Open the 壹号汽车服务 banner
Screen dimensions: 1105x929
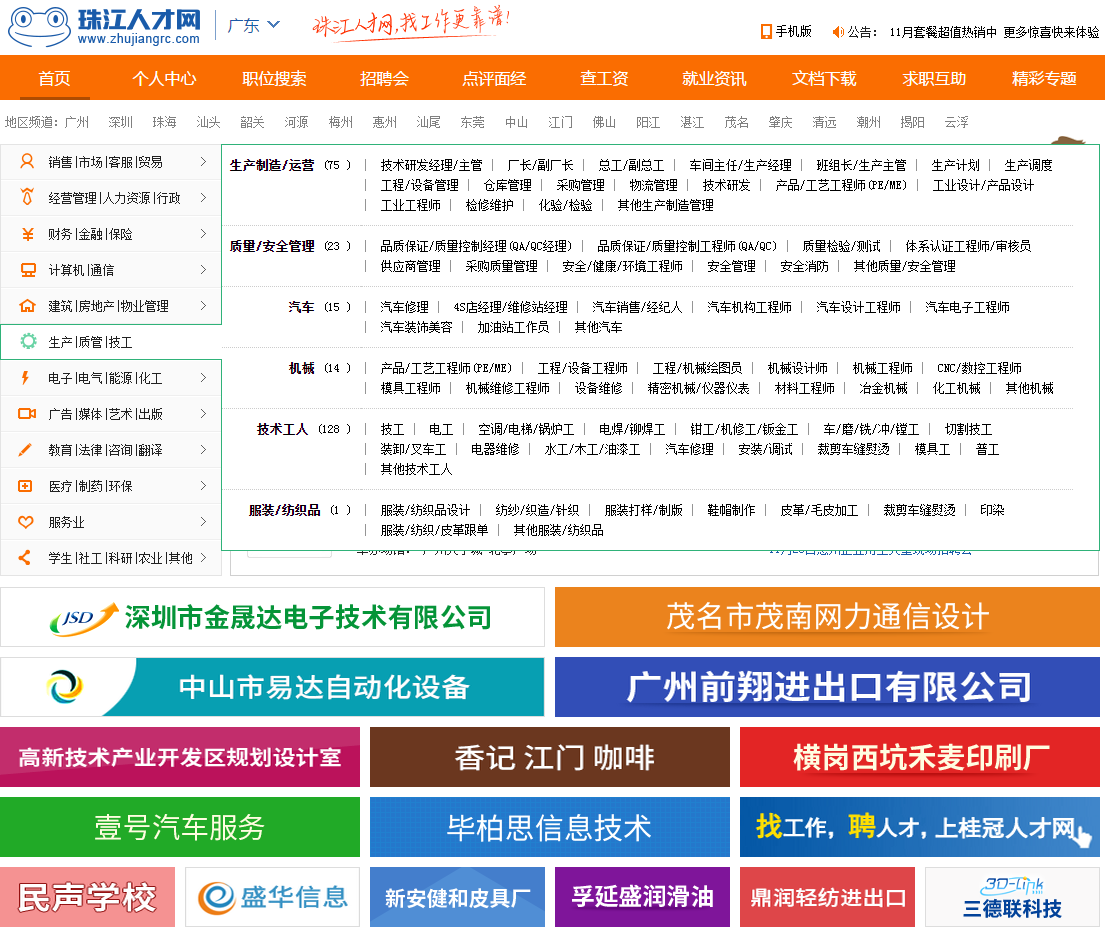click(180, 827)
